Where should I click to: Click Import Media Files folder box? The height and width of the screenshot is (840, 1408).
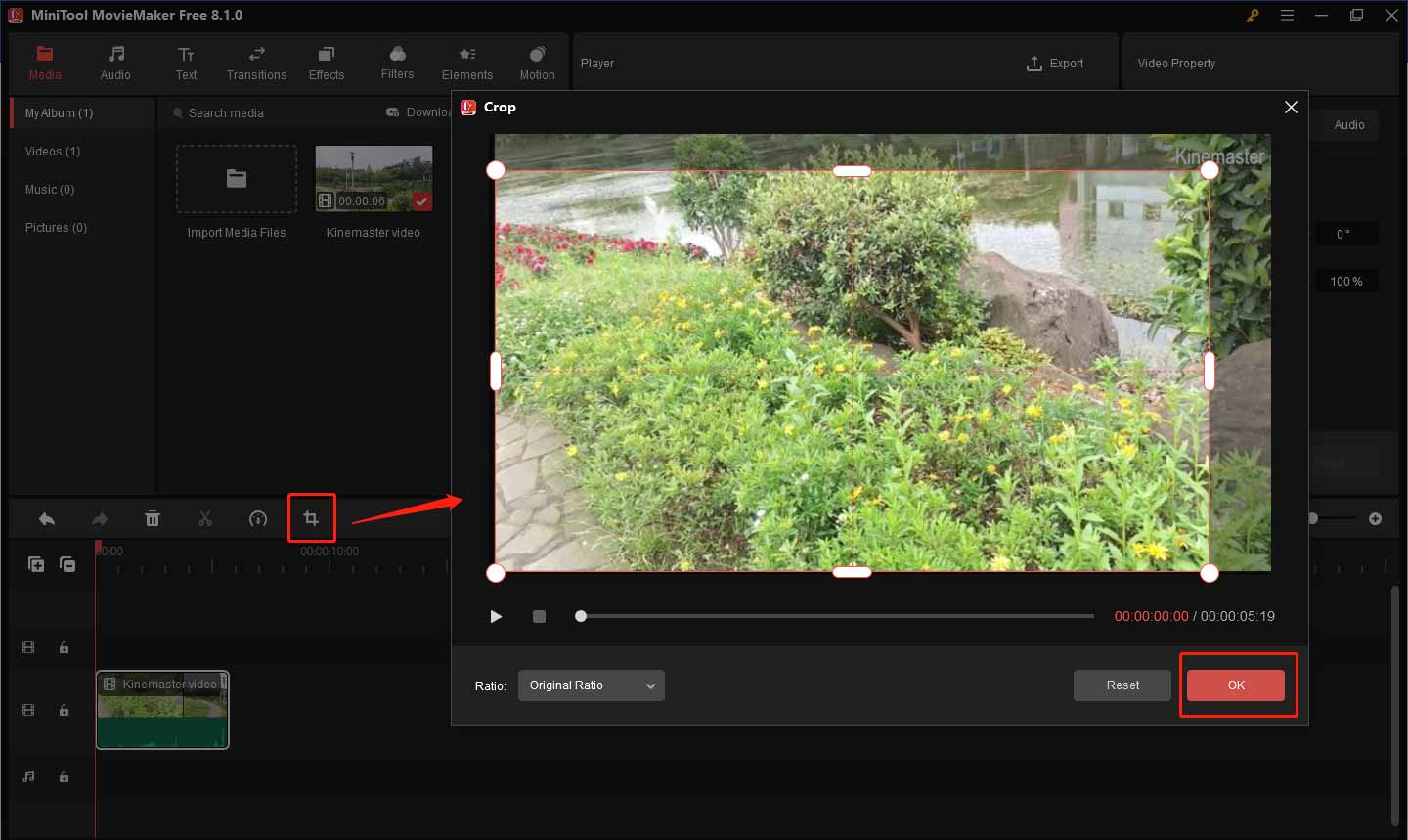[x=237, y=179]
